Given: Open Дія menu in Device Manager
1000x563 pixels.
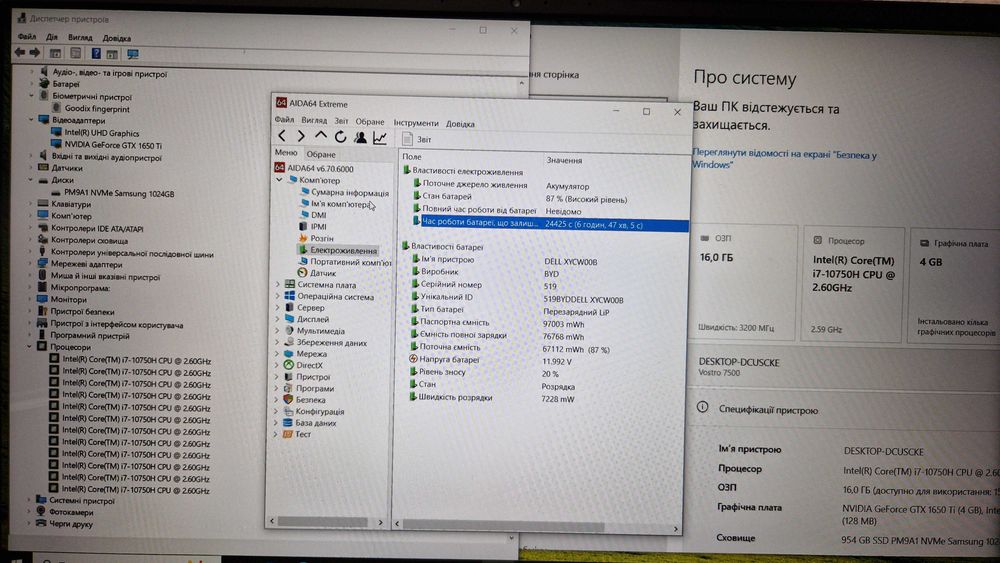Looking at the screenshot, I should [52, 37].
